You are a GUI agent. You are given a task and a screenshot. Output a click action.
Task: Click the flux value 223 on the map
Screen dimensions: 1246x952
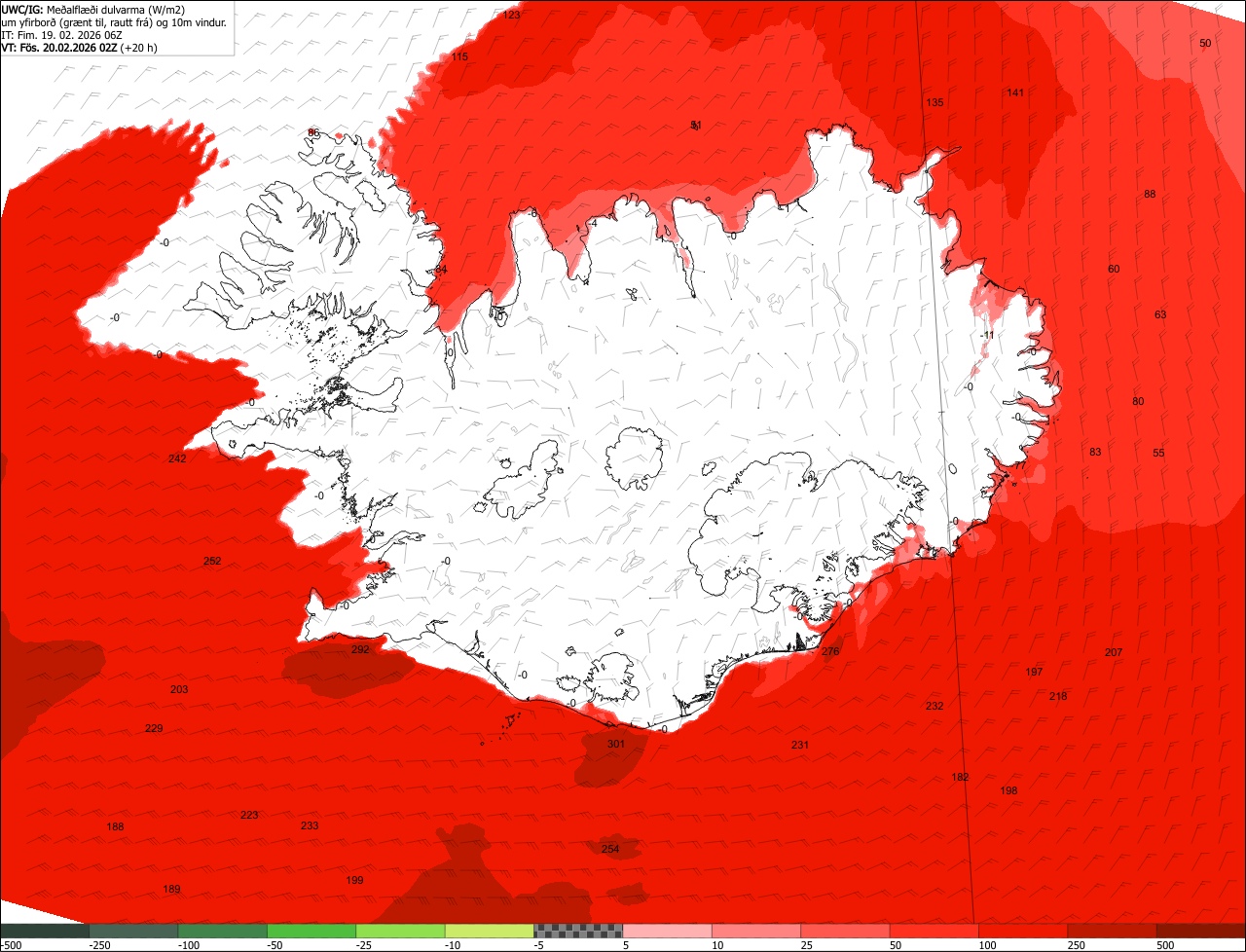pyautogui.click(x=249, y=815)
